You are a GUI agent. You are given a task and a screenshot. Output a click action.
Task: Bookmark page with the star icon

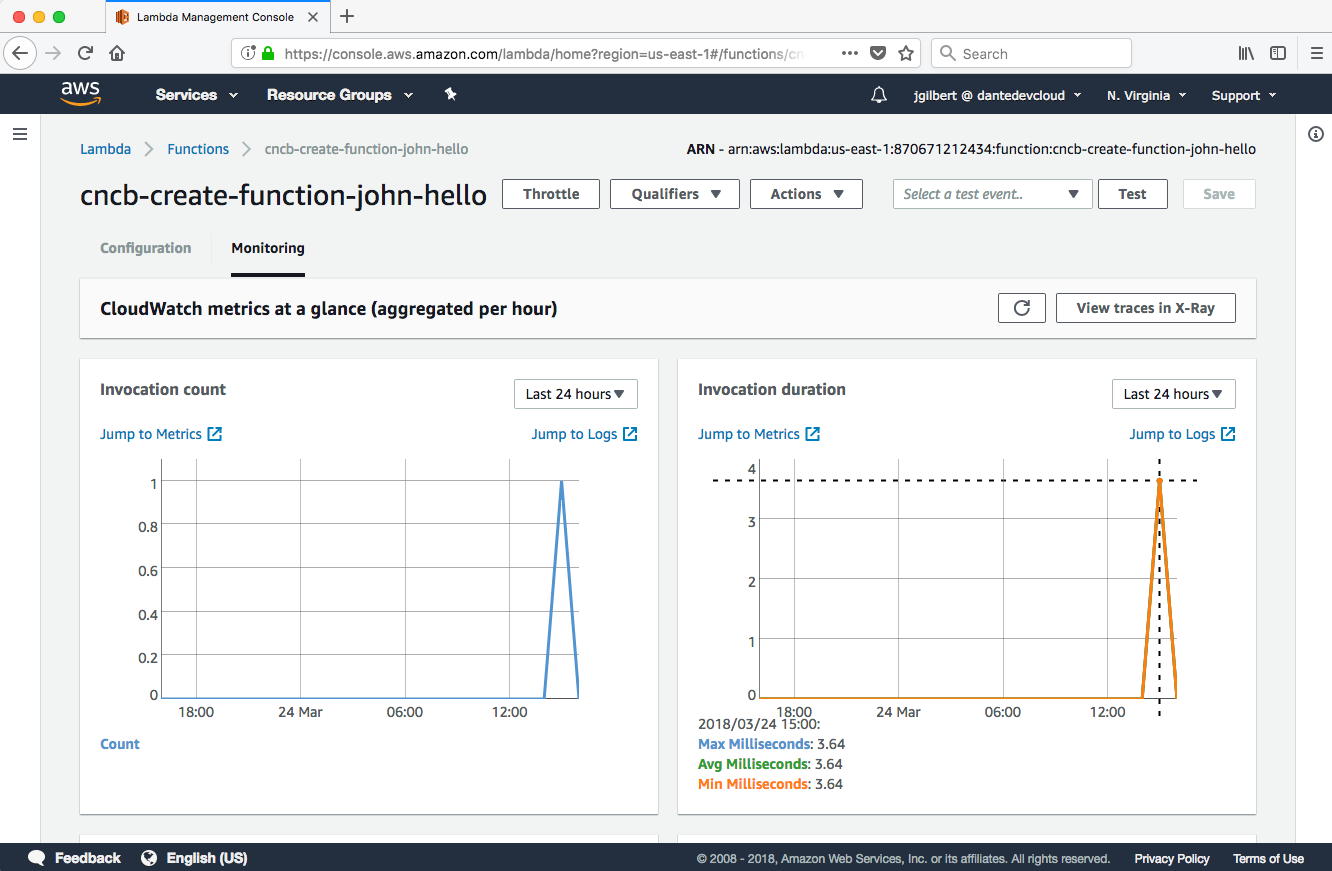tap(906, 54)
